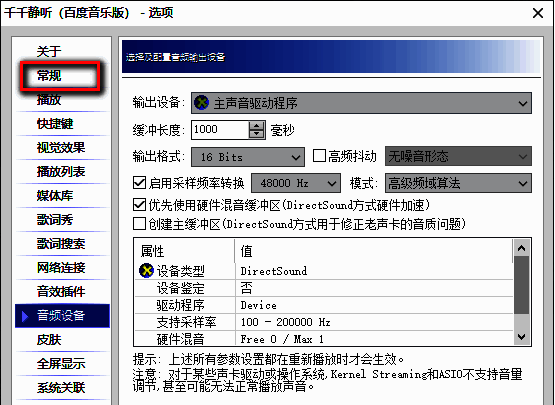Viewport: 555px width, 405px height.
Task: Select the 设备鉴定 property row
Action: click(x=324, y=289)
